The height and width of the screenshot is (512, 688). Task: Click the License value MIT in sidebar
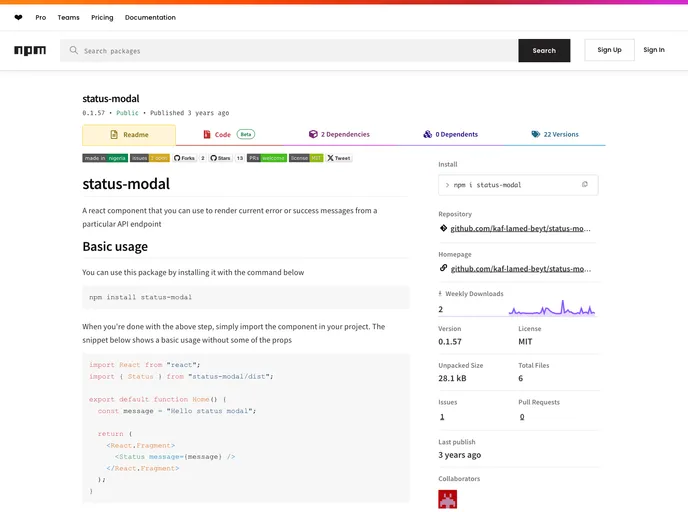click(x=525, y=341)
